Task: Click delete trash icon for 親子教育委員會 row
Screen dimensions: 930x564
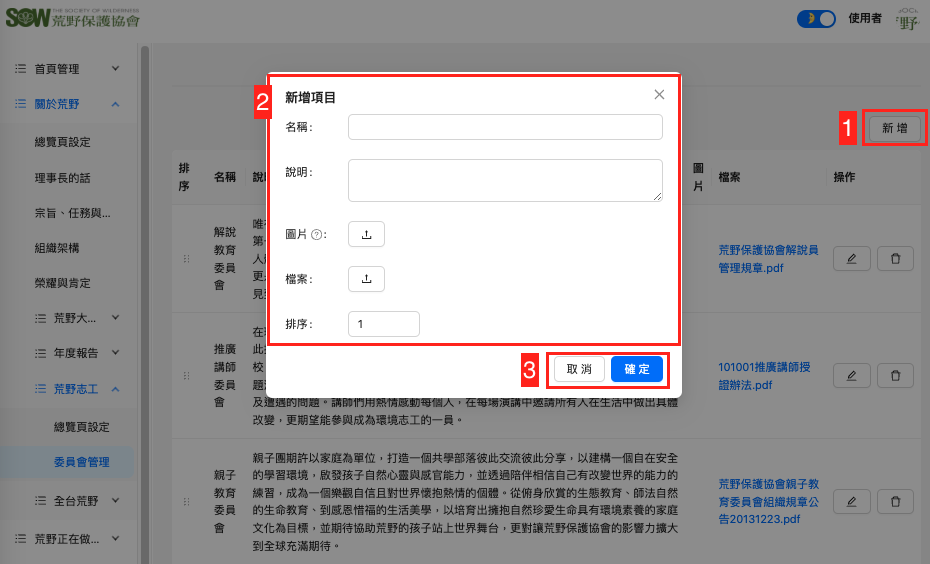Action: click(x=895, y=501)
